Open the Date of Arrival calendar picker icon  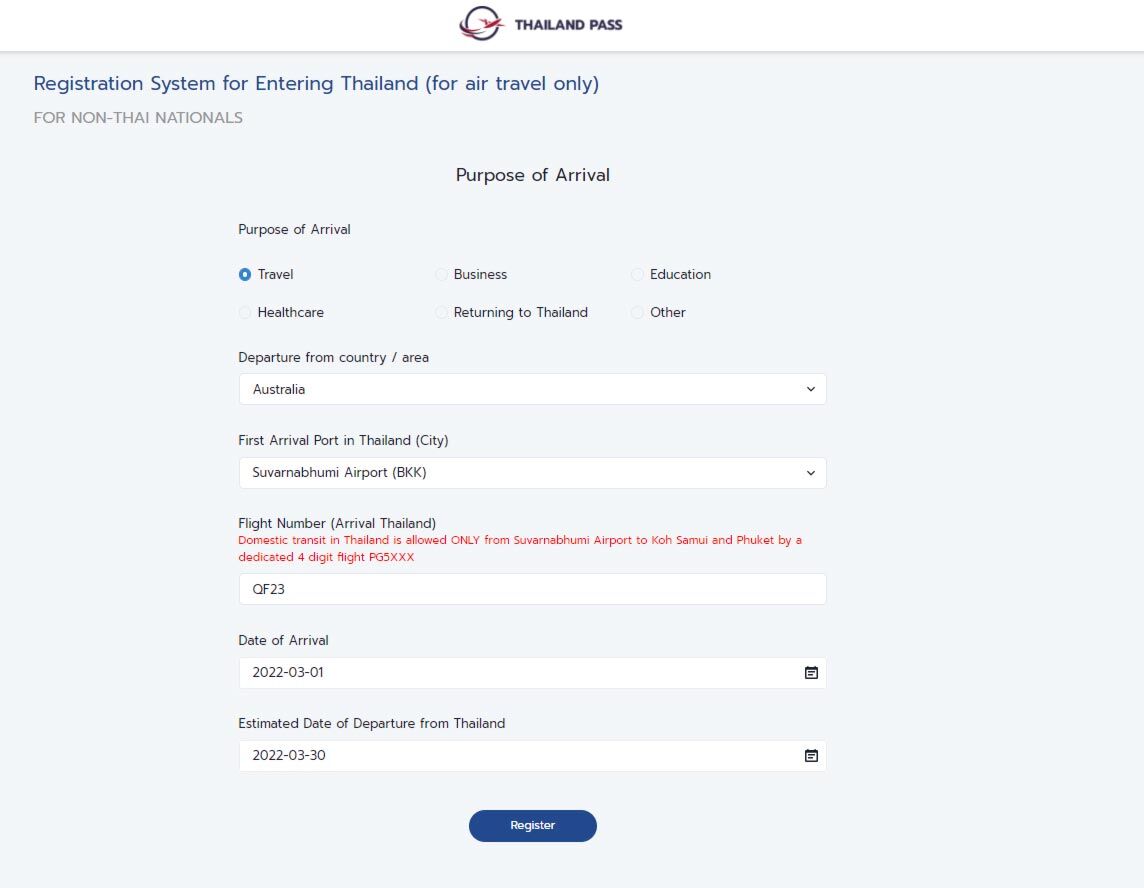(811, 673)
